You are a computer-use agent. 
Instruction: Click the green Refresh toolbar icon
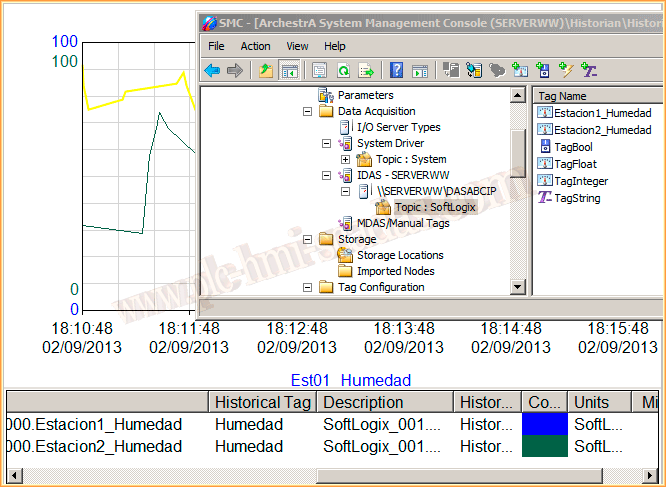pyautogui.click(x=343, y=70)
